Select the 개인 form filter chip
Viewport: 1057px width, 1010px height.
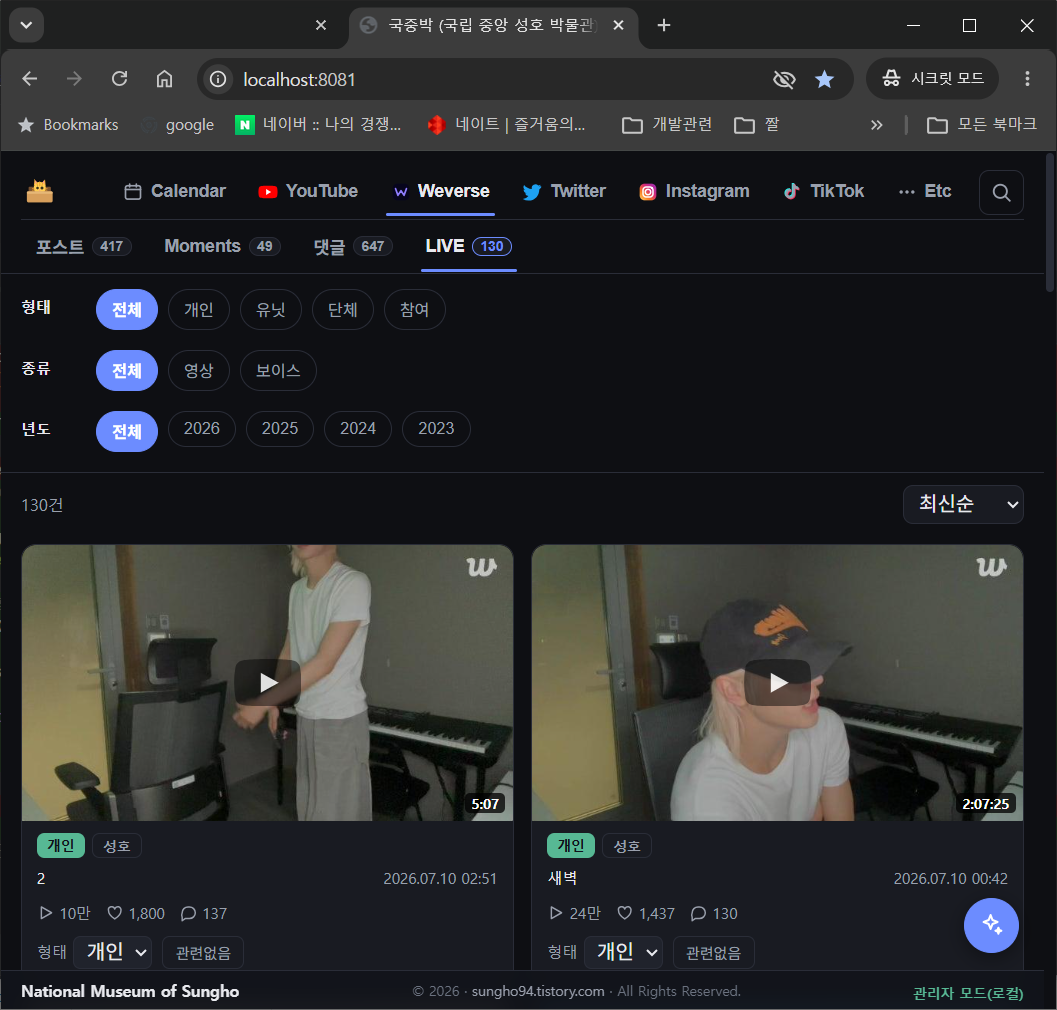point(199,309)
